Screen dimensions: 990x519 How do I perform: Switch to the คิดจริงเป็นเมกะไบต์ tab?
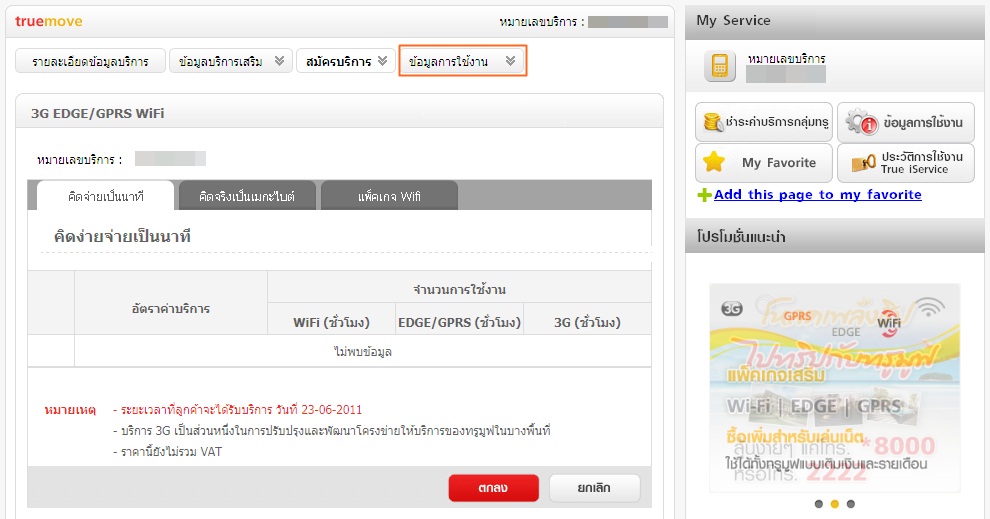click(247, 196)
